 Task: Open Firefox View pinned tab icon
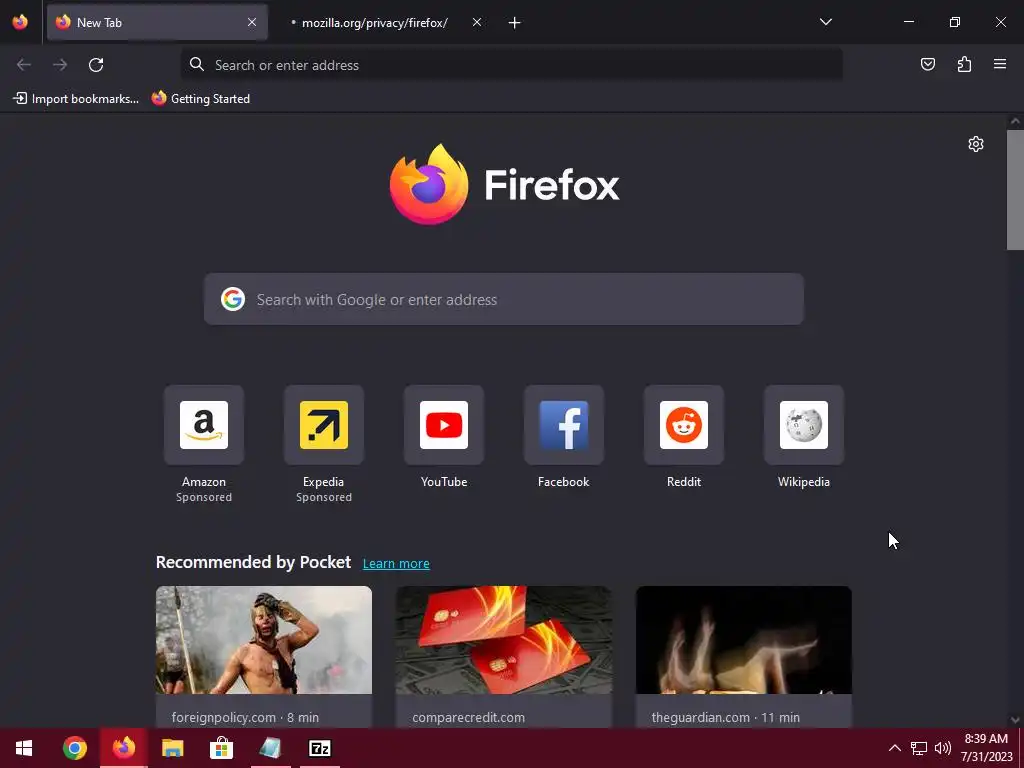pyautogui.click(x=20, y=22)
